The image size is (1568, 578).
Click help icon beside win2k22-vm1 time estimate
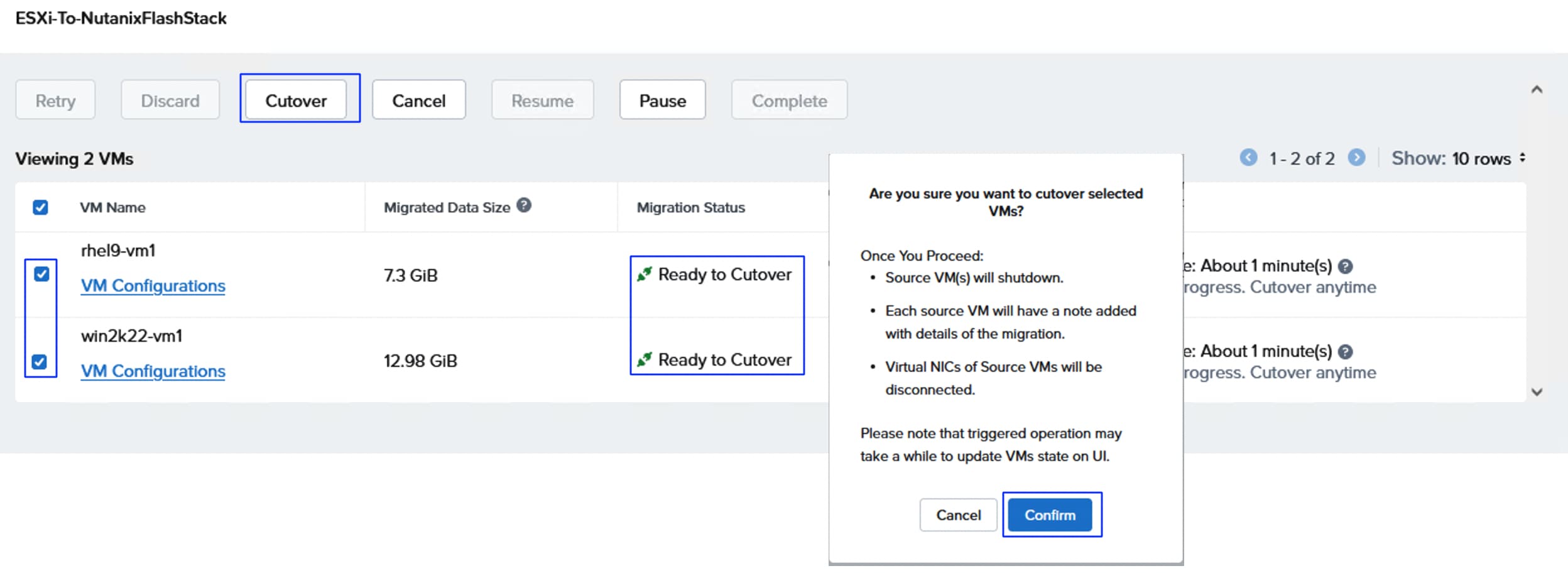coord(1345,352)
